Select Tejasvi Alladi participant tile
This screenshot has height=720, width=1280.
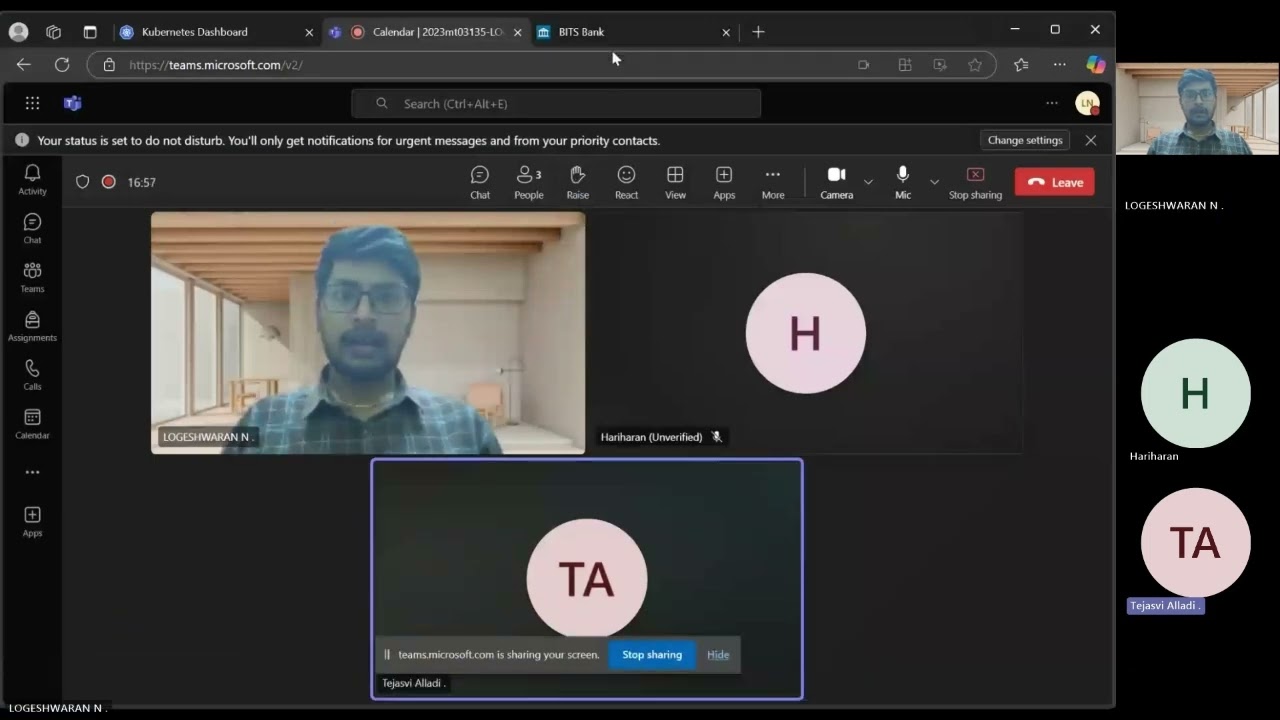click(x=587, y=579)
